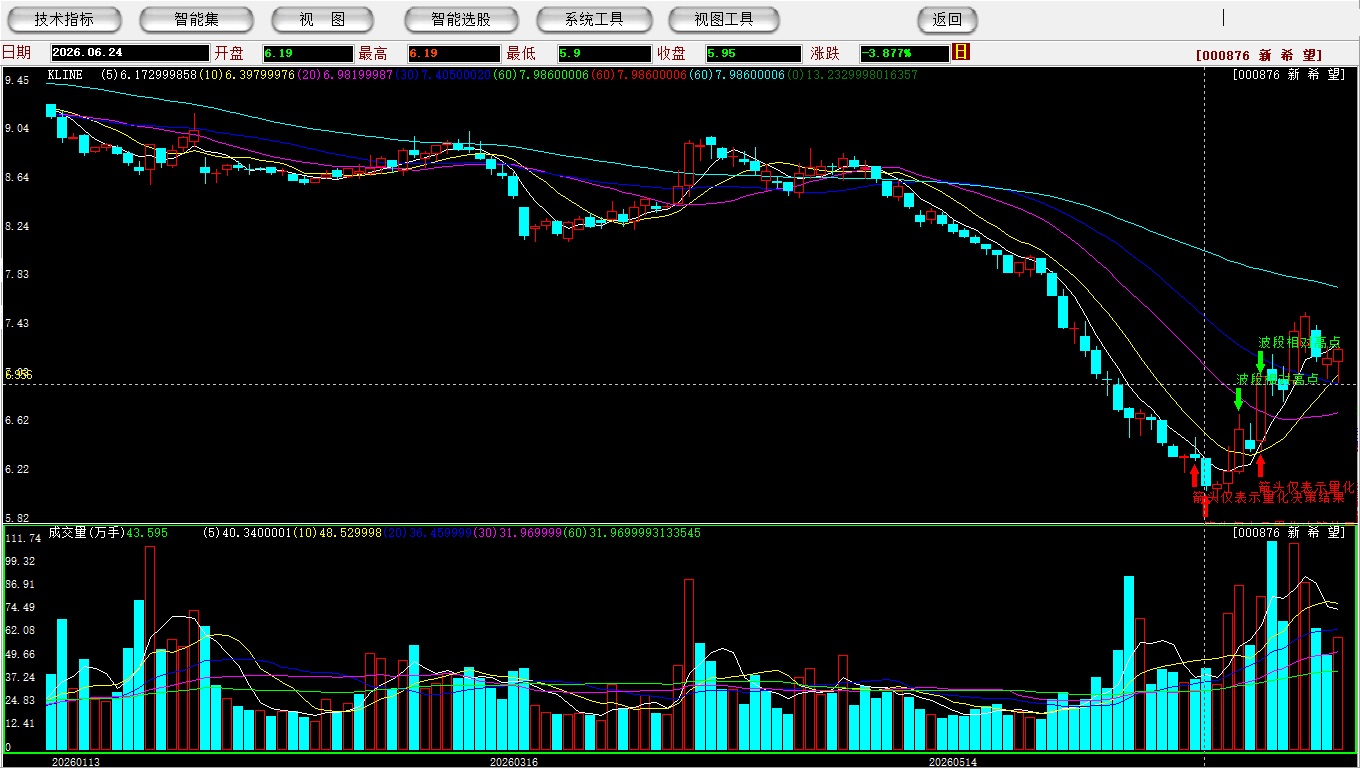Click the 收盘 value field showing 5.95

(753, 54)
